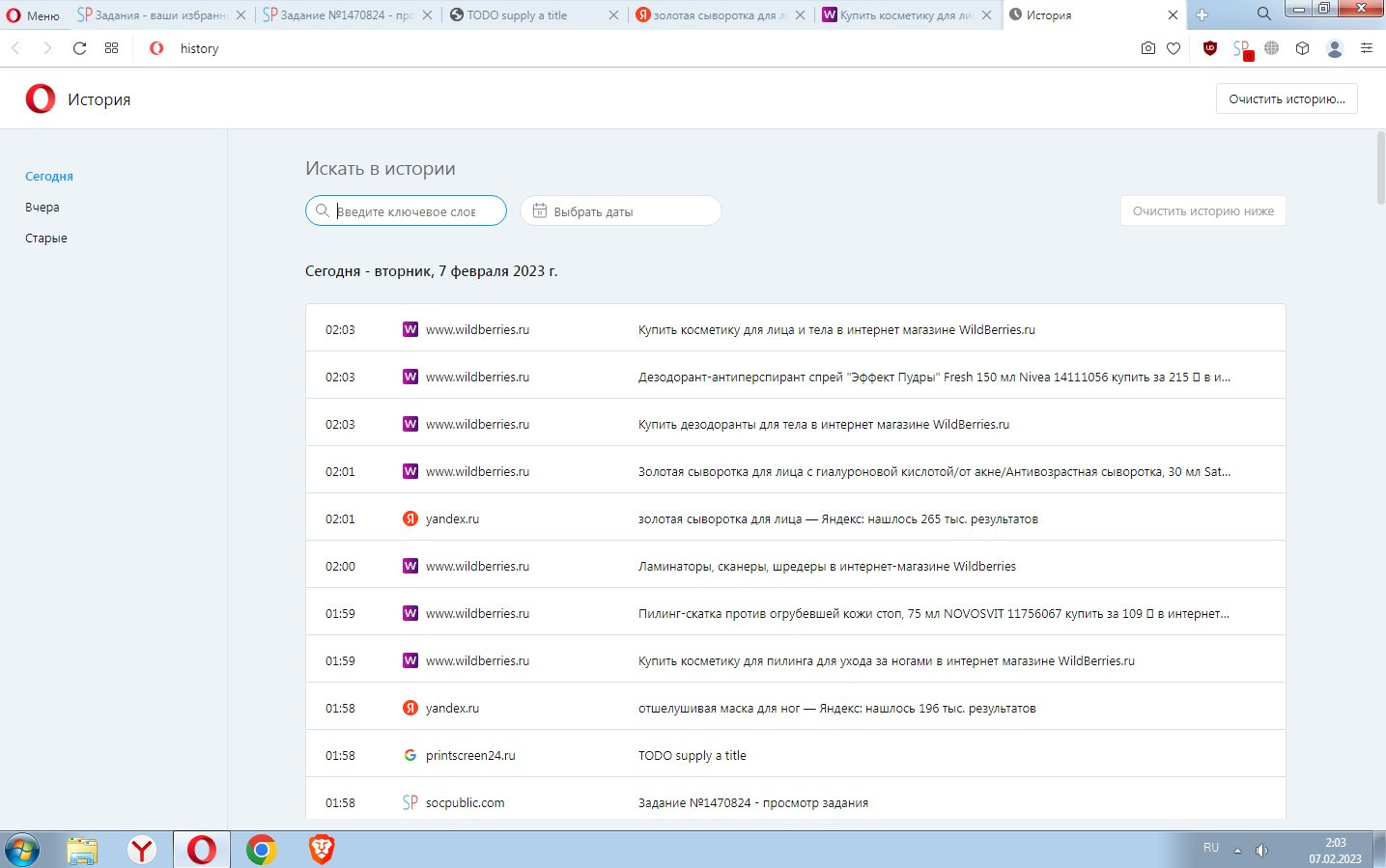Select Старые in history sidebar
The image size is (1386, 868).
coord(46,238)
